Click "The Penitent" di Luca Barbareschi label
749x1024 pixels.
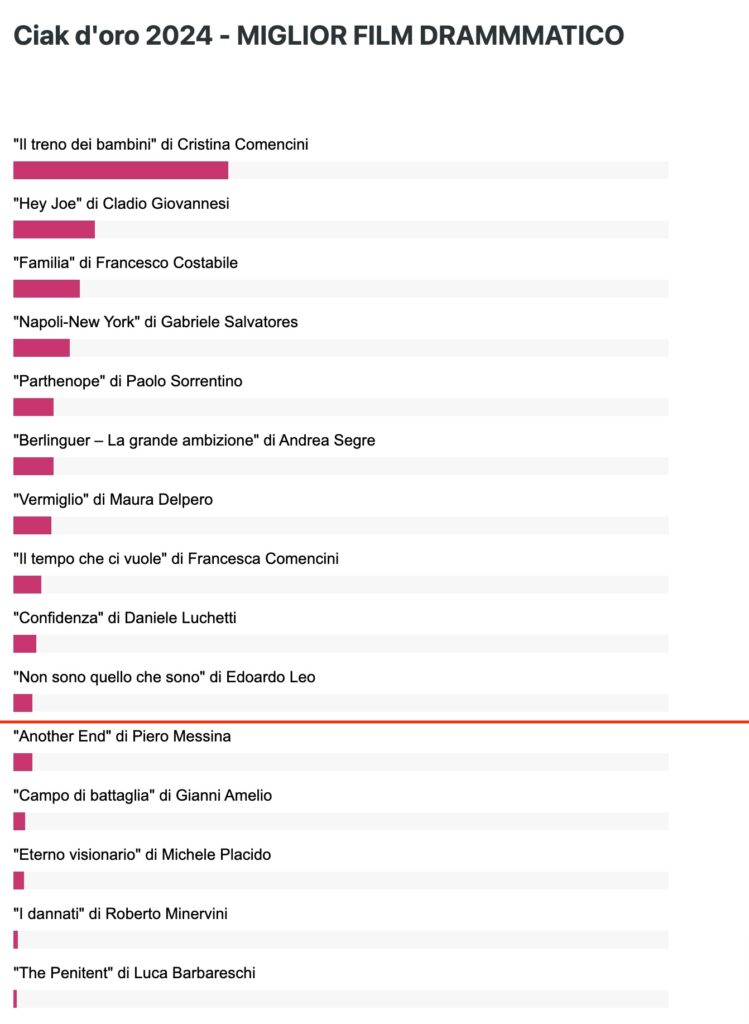pyautogui.click(x=135, y=973)
